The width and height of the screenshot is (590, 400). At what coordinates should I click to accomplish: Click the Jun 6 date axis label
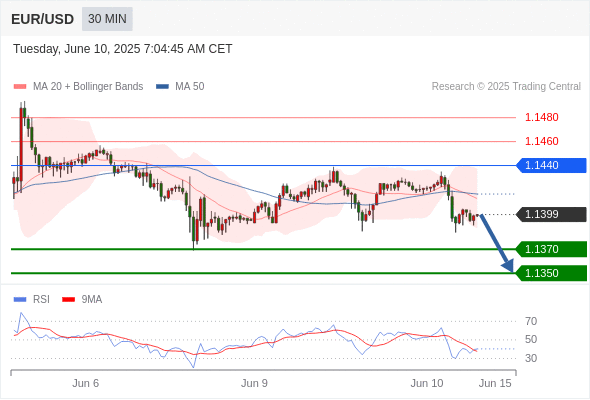(x=85, y=383)
